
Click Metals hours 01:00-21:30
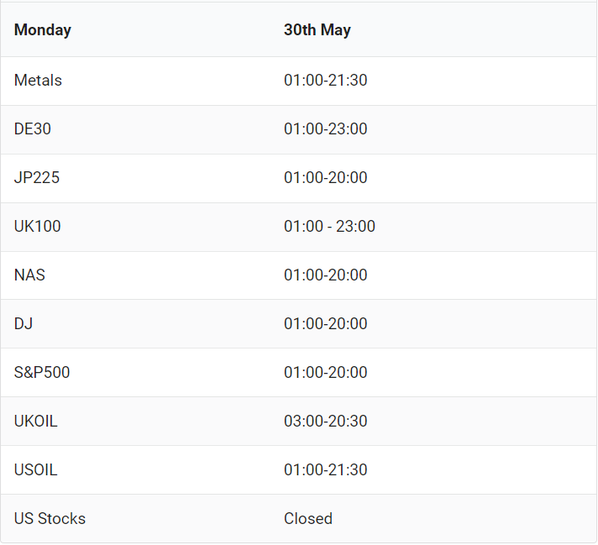pyautogui.click(x=325, y=80)
